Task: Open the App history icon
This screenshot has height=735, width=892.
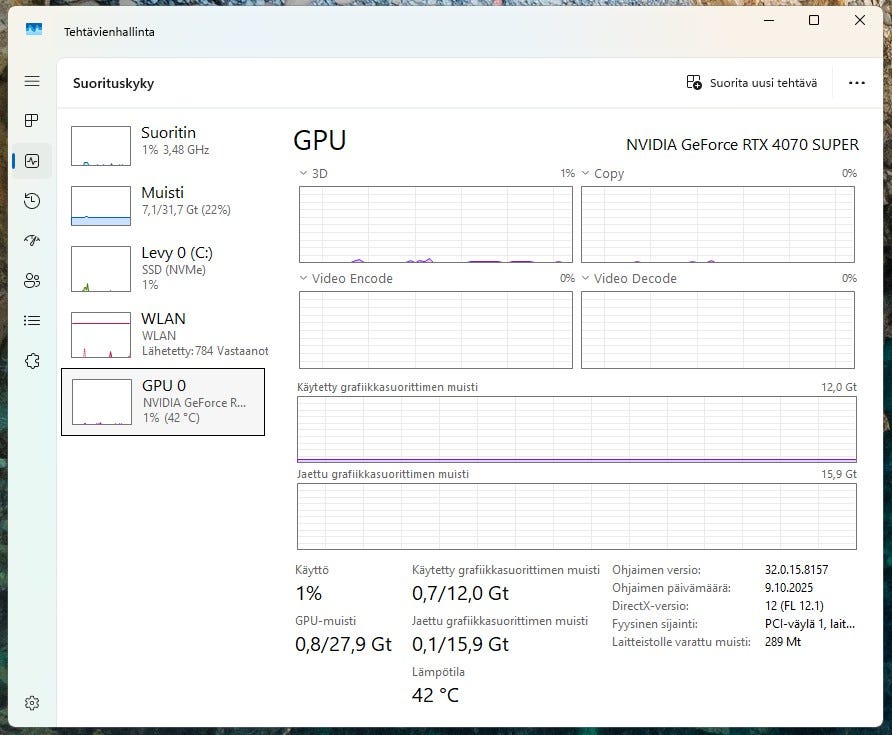Action: [x=32, y=201]
